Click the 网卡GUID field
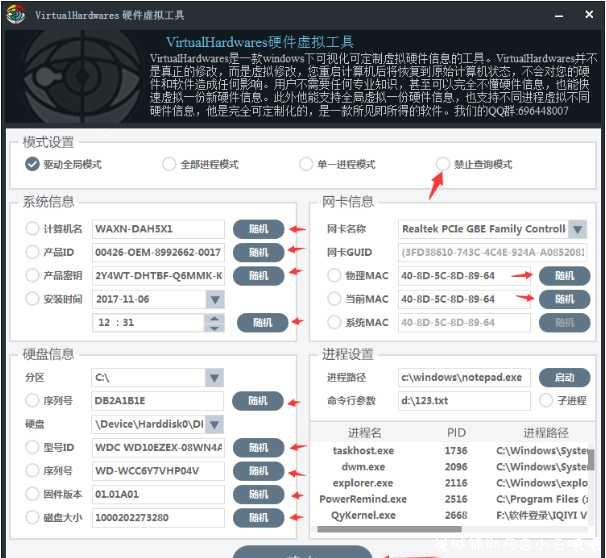The height and width of the screenshot is (558, 606). coord(493,252)
